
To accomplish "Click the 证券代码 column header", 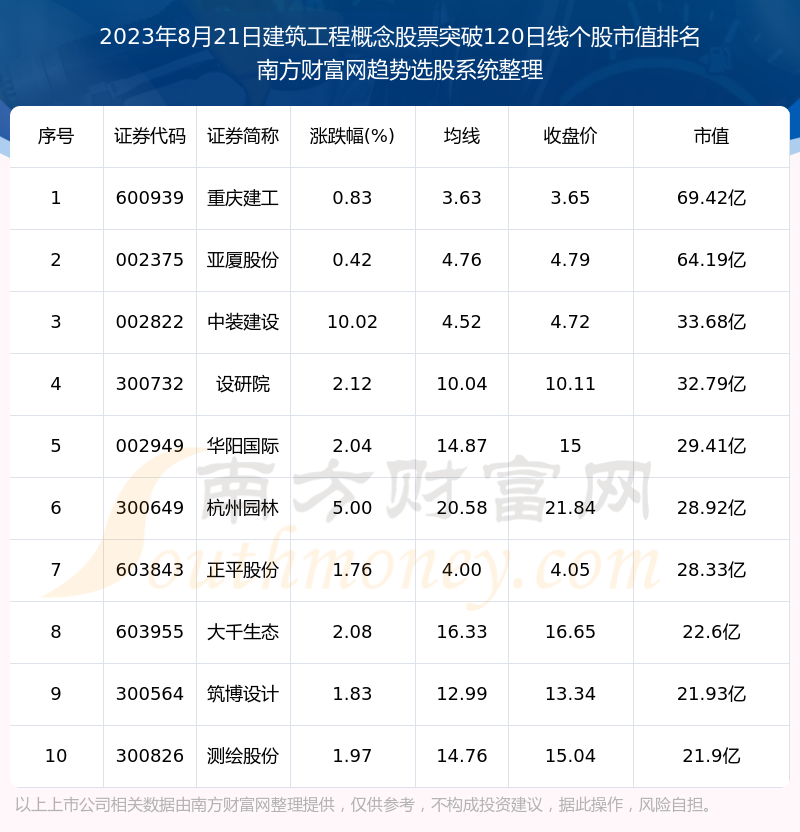I will tap(150, 136).
